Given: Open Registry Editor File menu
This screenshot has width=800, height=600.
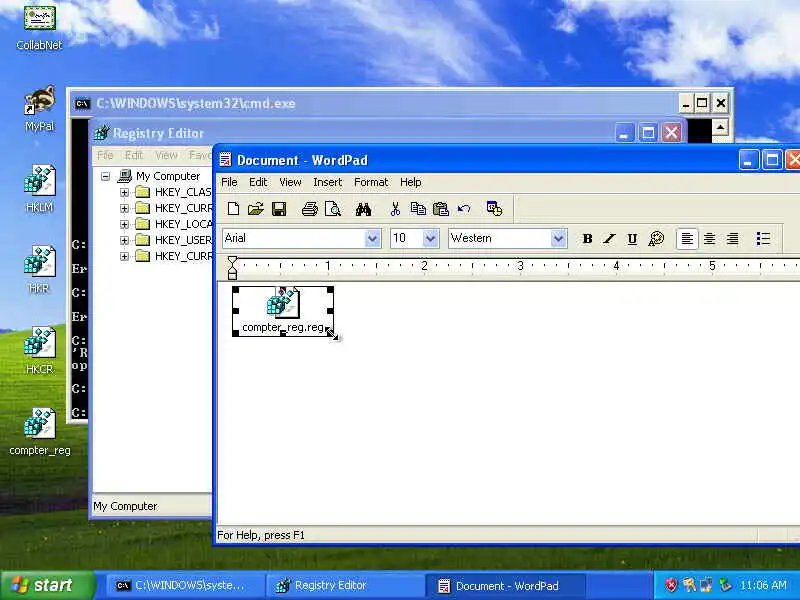Looking at the screenshot, I should (105, 155).
